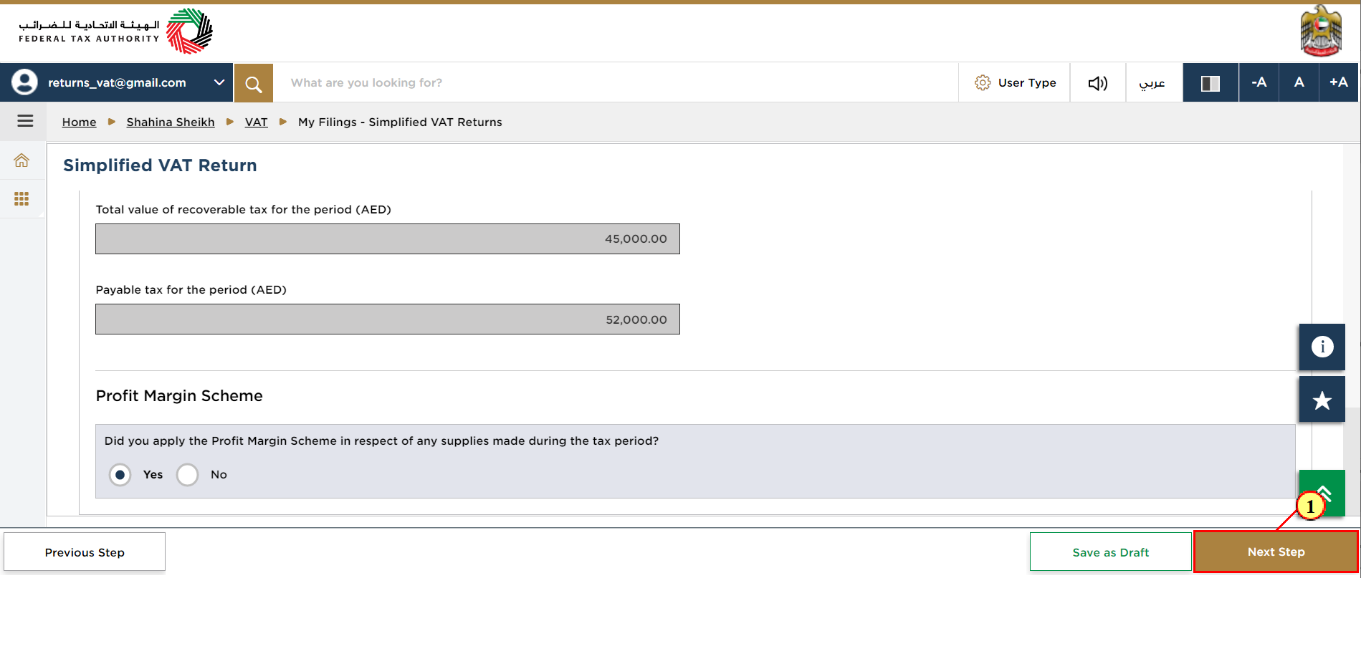The image size is (1361, 648).
Task: Open the sidebar apps grid icon
Action: 21,199
